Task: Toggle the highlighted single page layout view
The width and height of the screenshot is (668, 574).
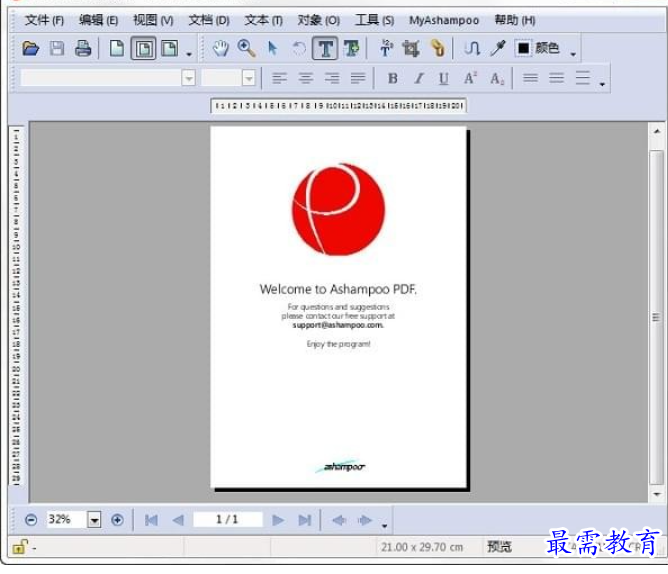Action: click(x=143, y=49)
